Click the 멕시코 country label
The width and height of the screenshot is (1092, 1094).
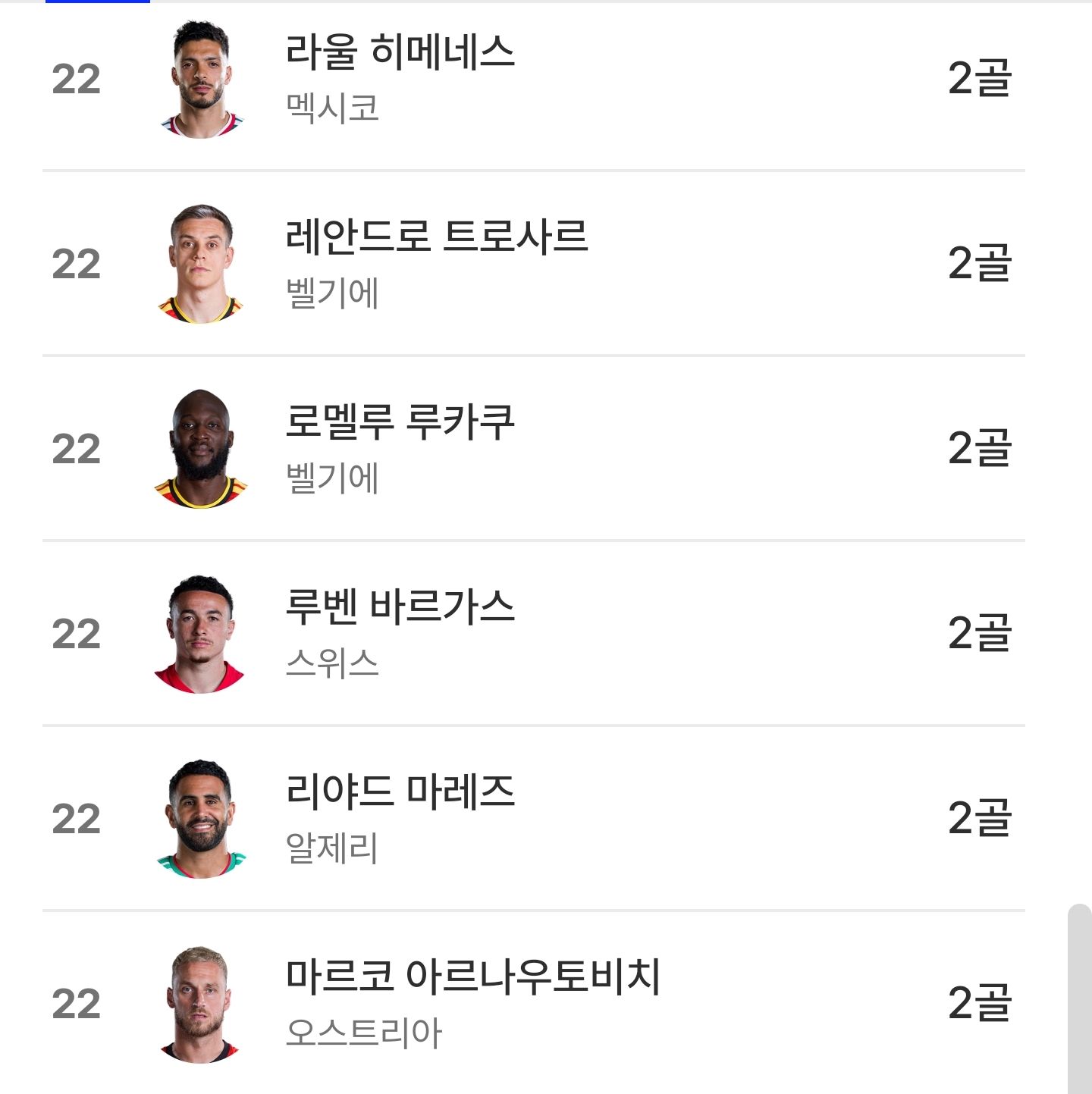click(332, 108)
